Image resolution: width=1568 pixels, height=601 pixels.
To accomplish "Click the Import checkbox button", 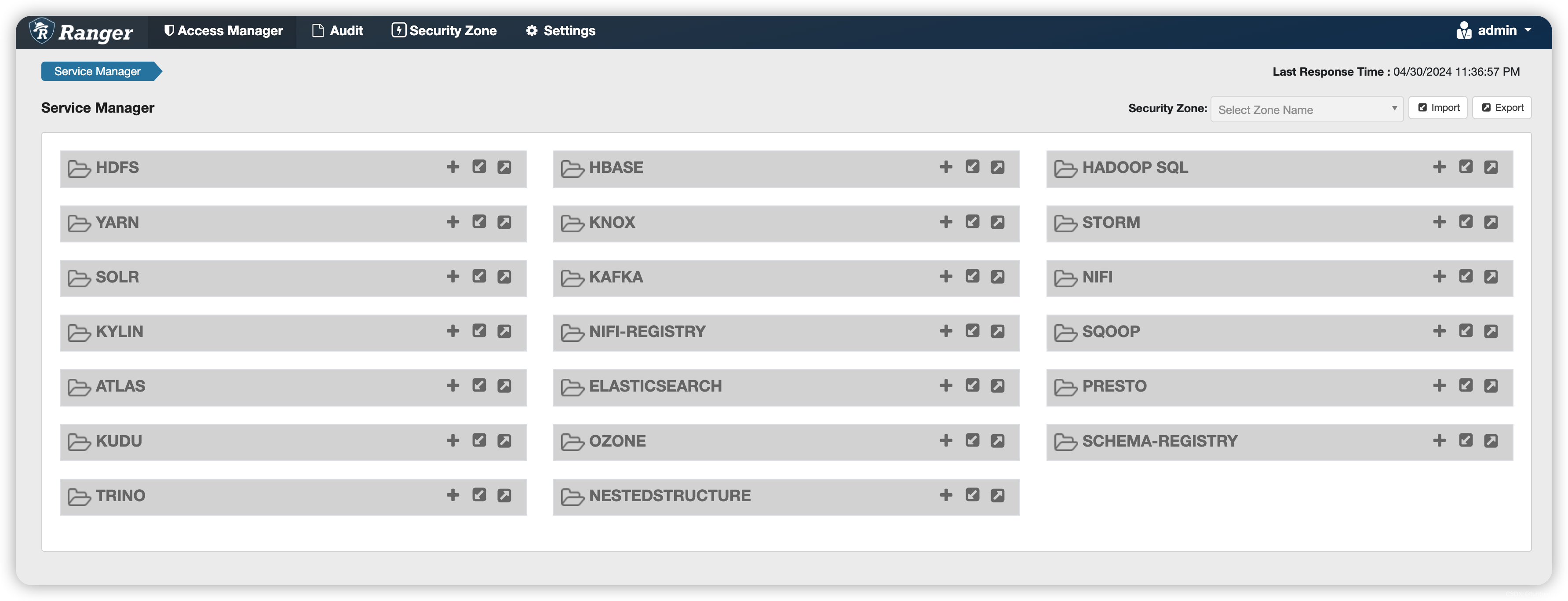I will pyautogui.click(x=1438, y=107).
